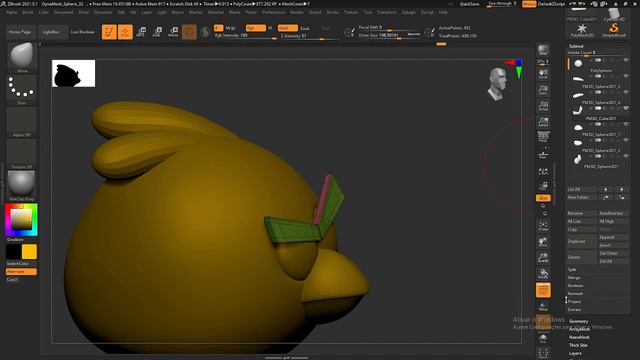This screenshot has width=640, height=360.
Task: Select the PolyMesh3D star tool
Action: [x=582, y=30]
